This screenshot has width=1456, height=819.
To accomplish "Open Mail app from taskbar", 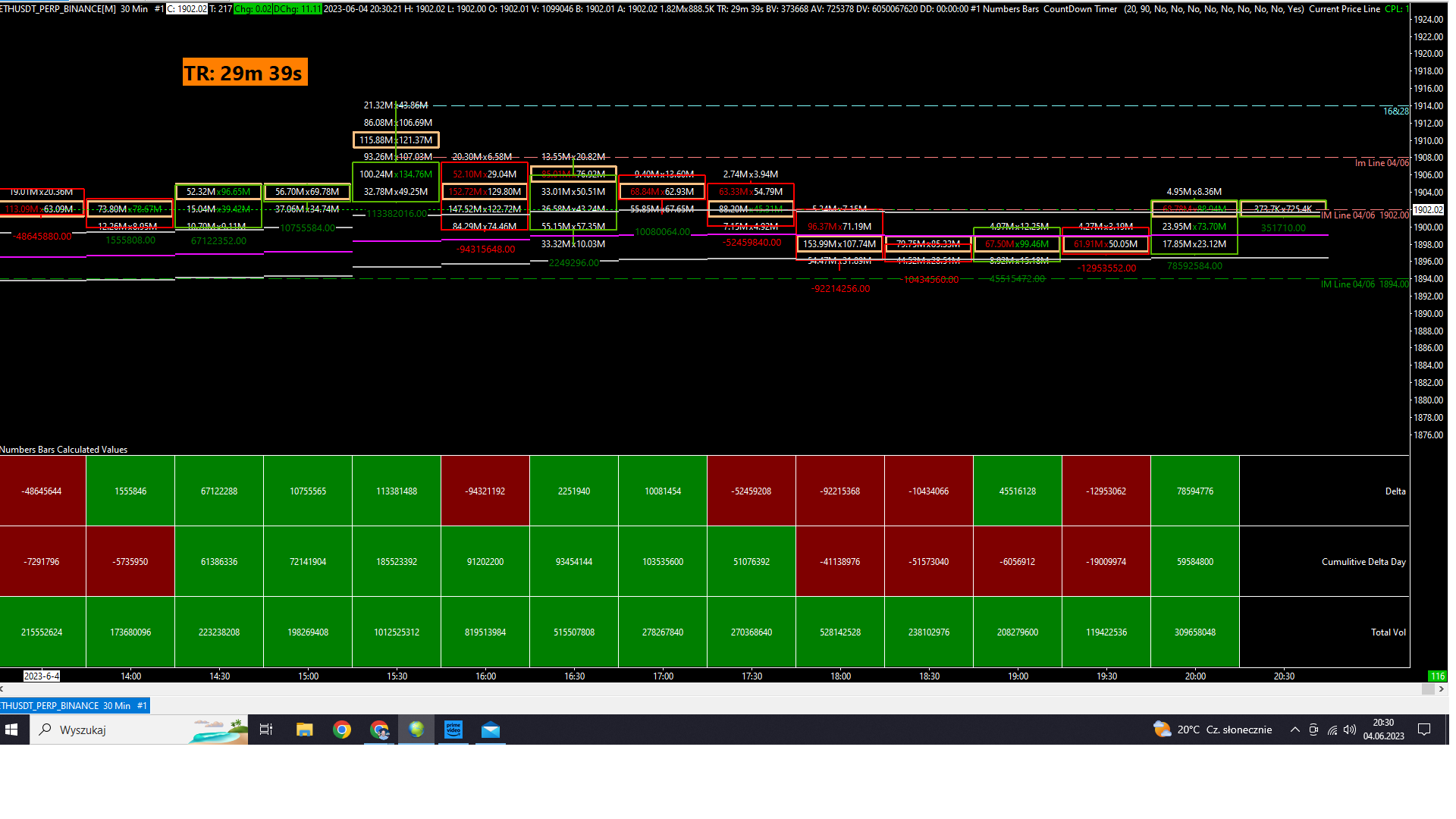I will (x=491, y=730).
